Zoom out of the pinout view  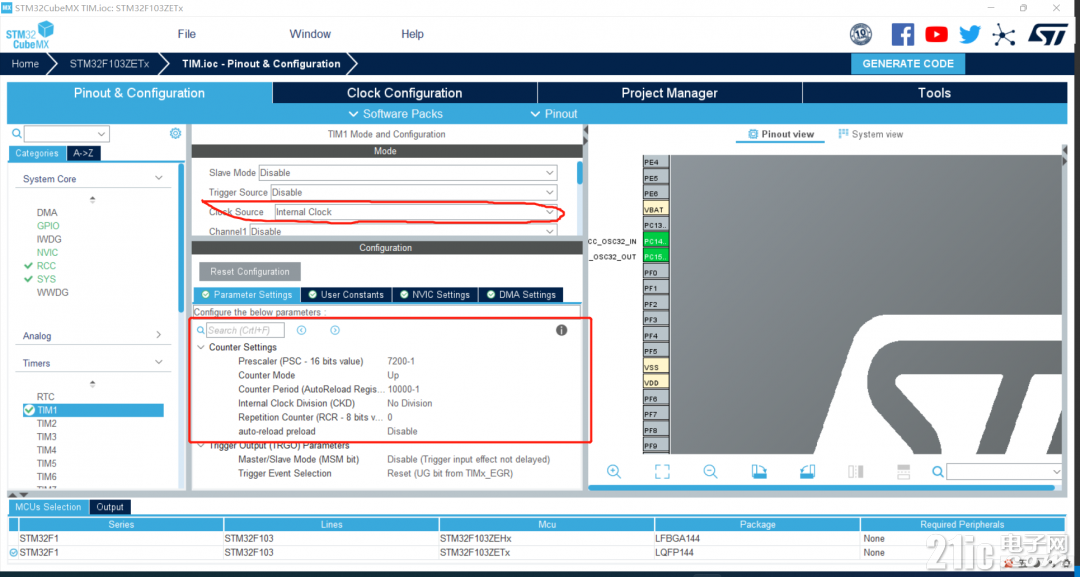[710, 472]
